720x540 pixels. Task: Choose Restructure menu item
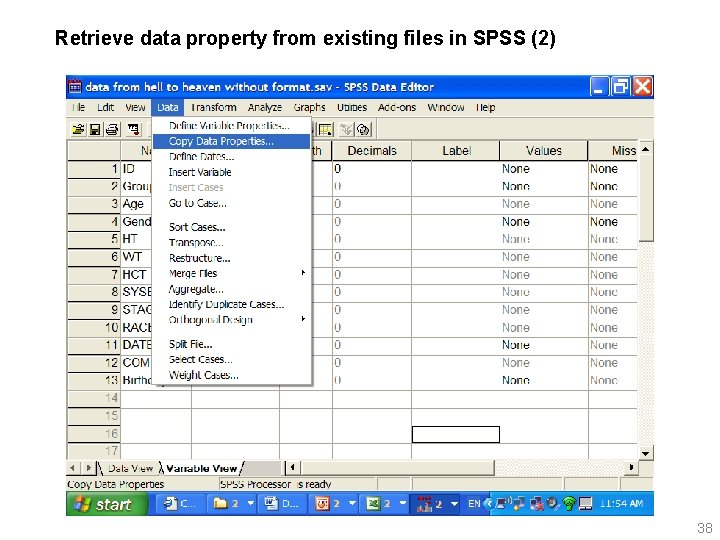232,258
